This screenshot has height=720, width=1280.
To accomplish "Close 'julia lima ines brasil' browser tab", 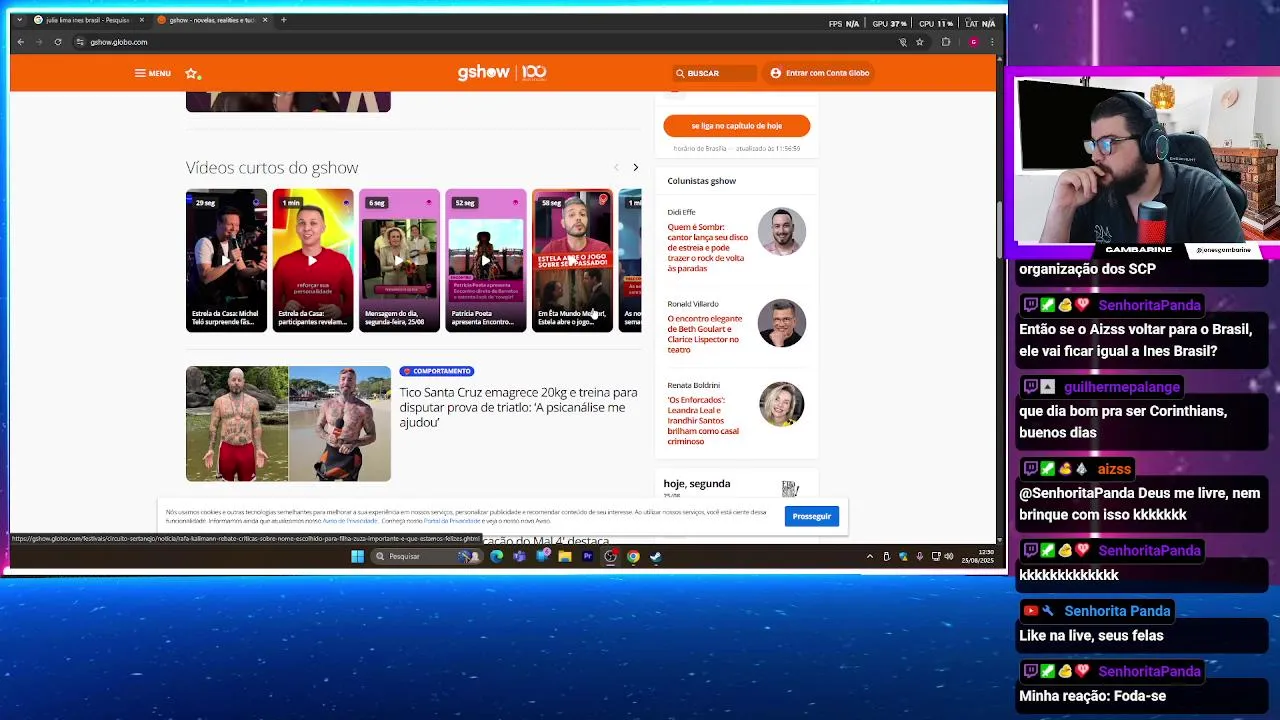I will (x=142, y=20).
